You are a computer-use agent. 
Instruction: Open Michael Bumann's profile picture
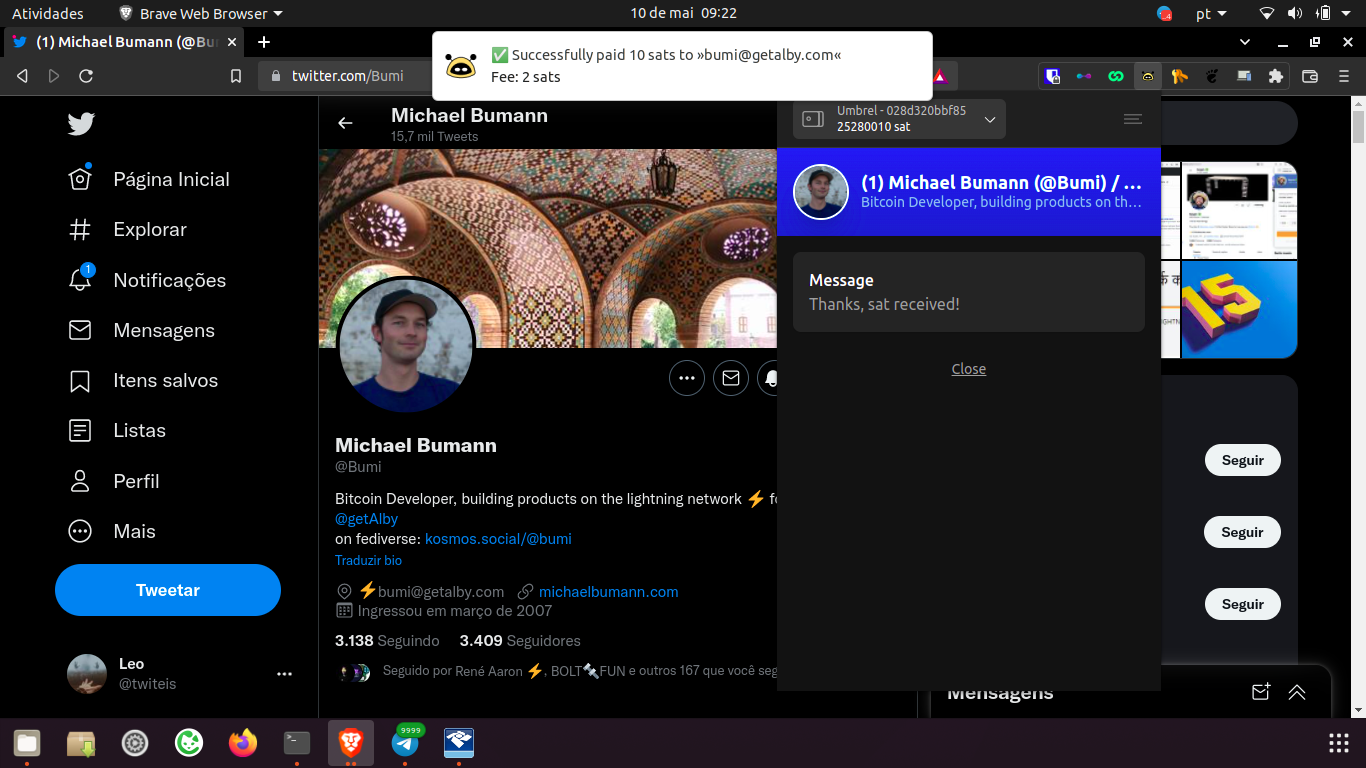(x=406, y=345)
